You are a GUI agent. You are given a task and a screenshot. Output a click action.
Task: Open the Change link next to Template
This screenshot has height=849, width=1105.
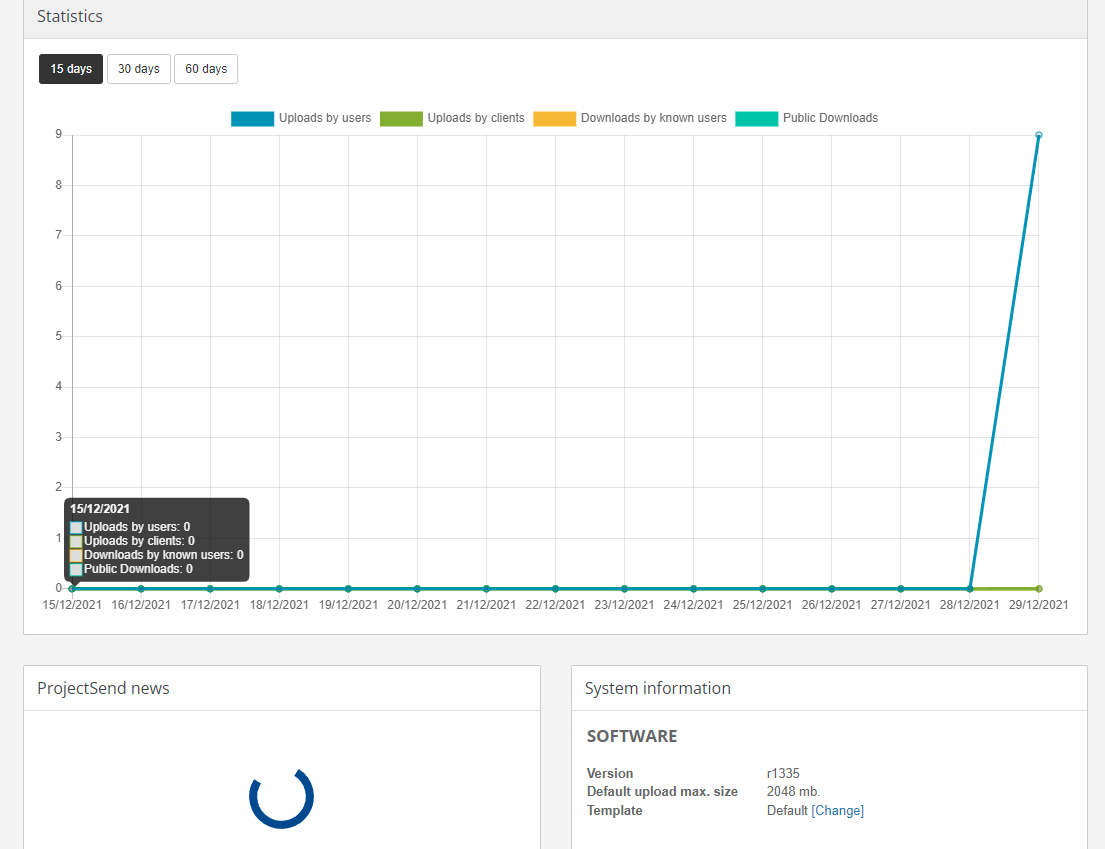838,810
